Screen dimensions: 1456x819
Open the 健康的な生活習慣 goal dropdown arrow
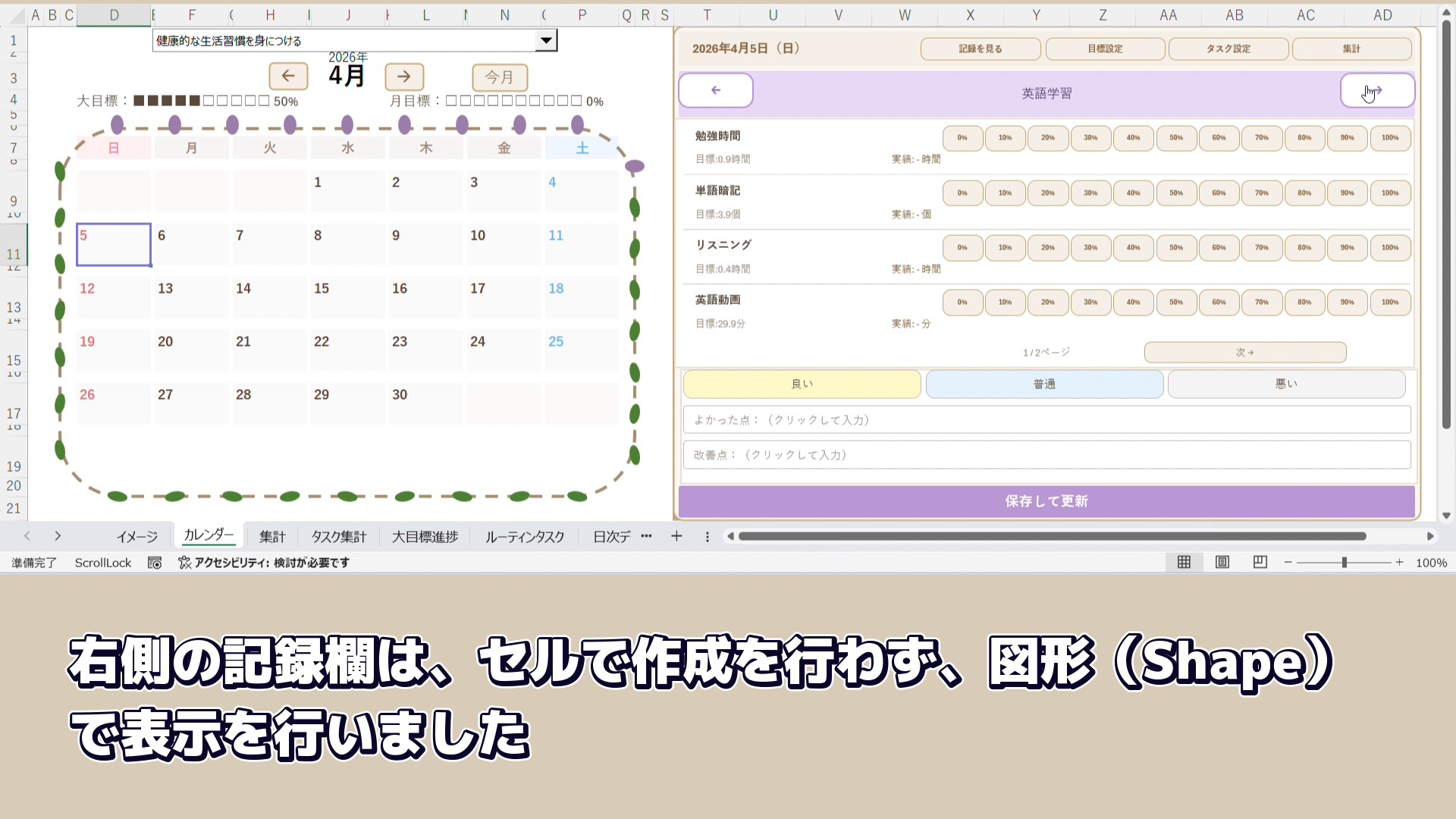pos(545,40)
